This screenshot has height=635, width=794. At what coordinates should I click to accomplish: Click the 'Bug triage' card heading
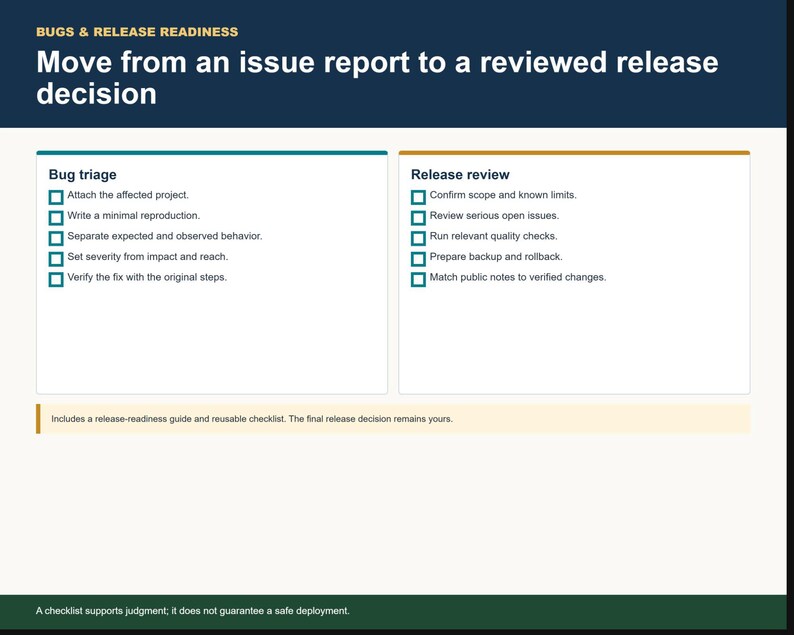[83, 175]
